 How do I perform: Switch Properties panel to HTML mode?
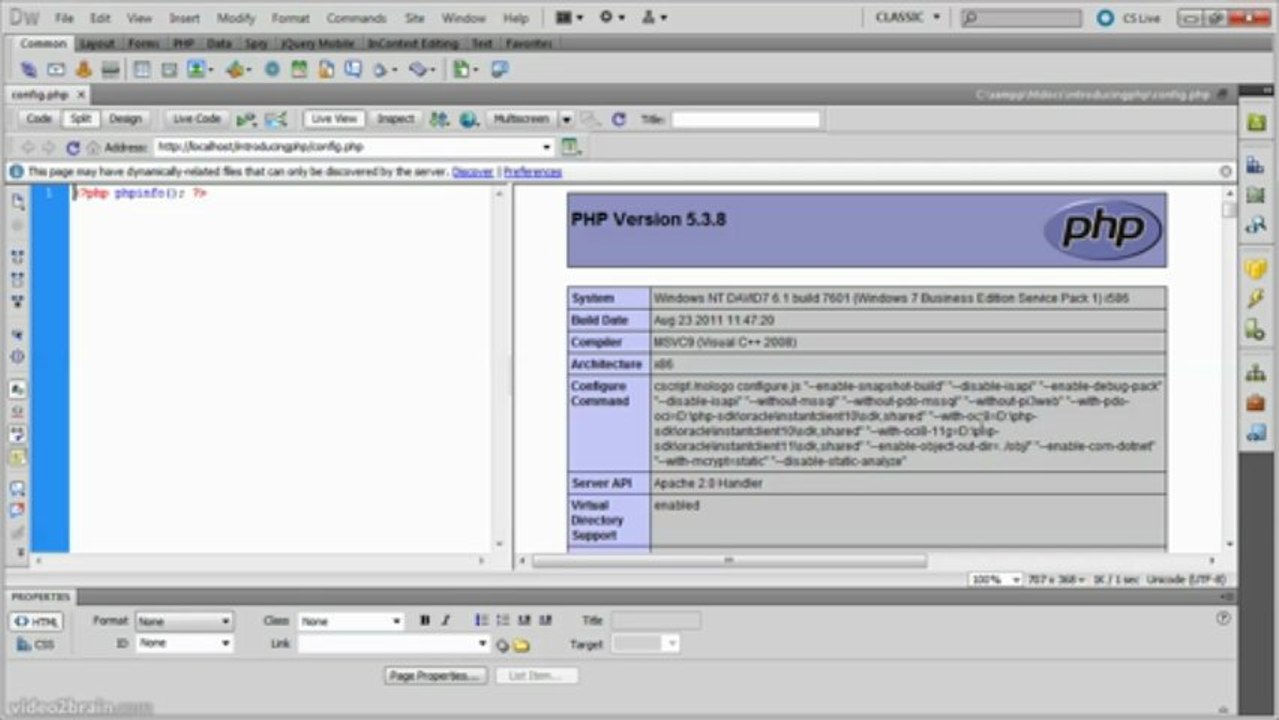coord(37,621)
